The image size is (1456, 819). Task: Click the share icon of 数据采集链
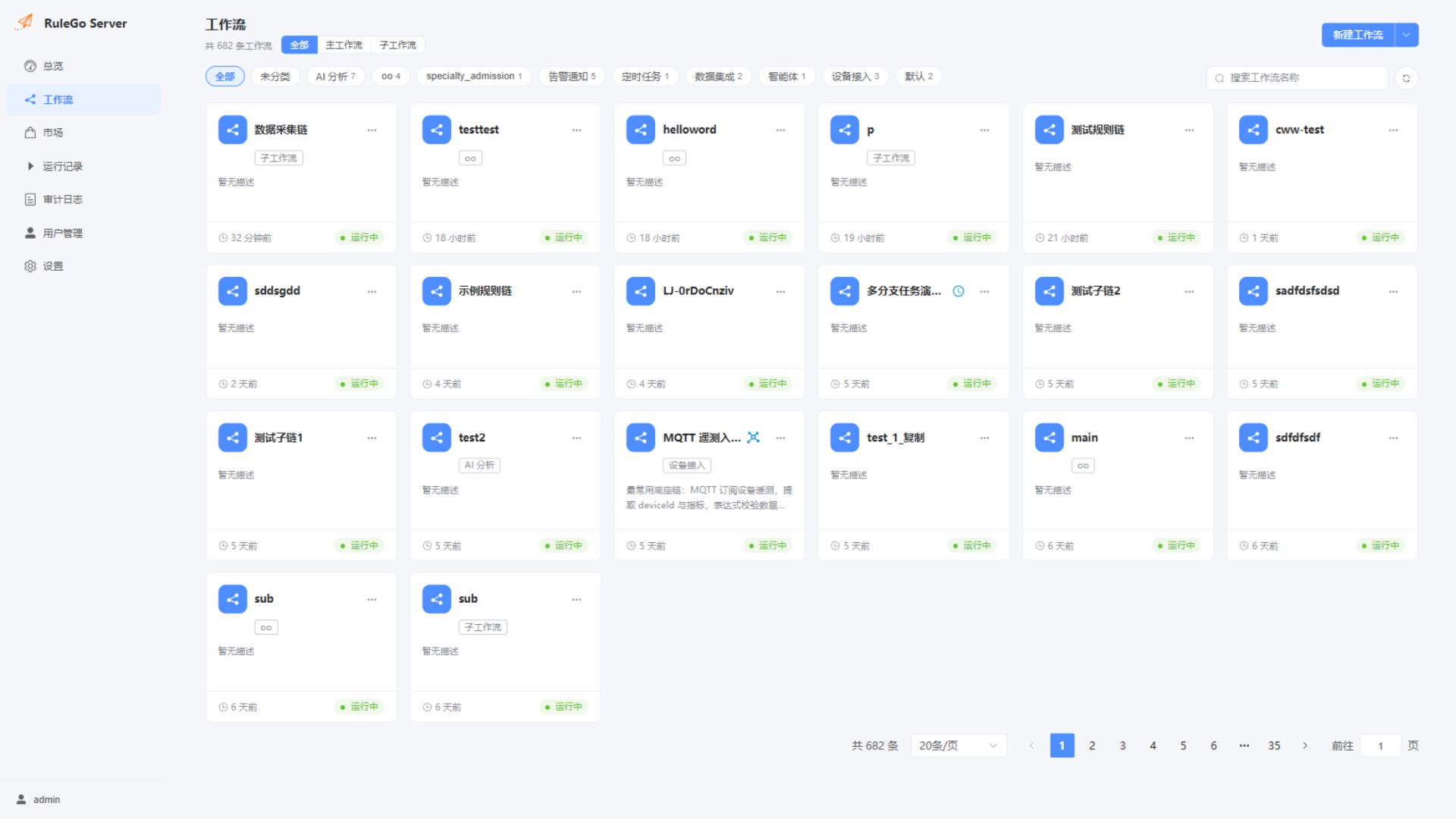tap(233, 130)
